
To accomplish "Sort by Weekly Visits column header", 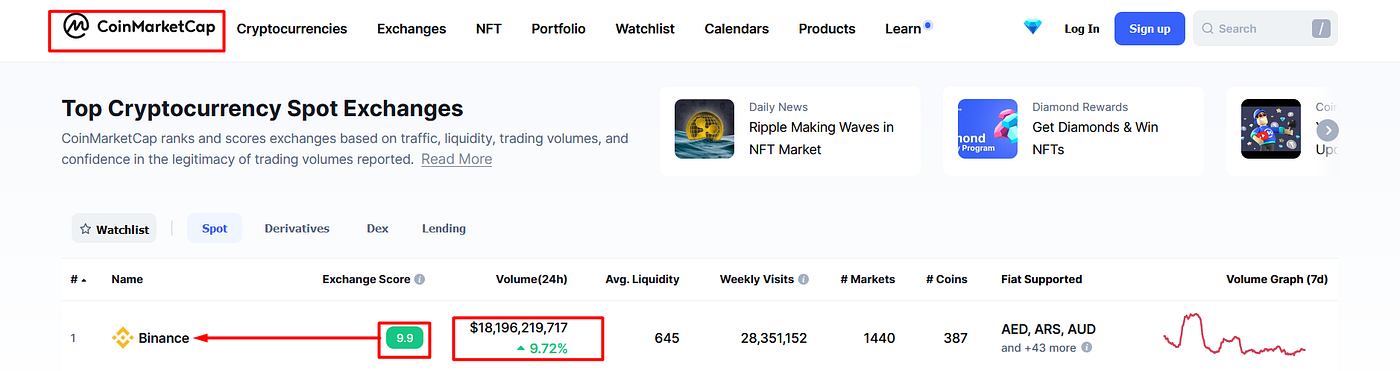I will click(757, 280).
